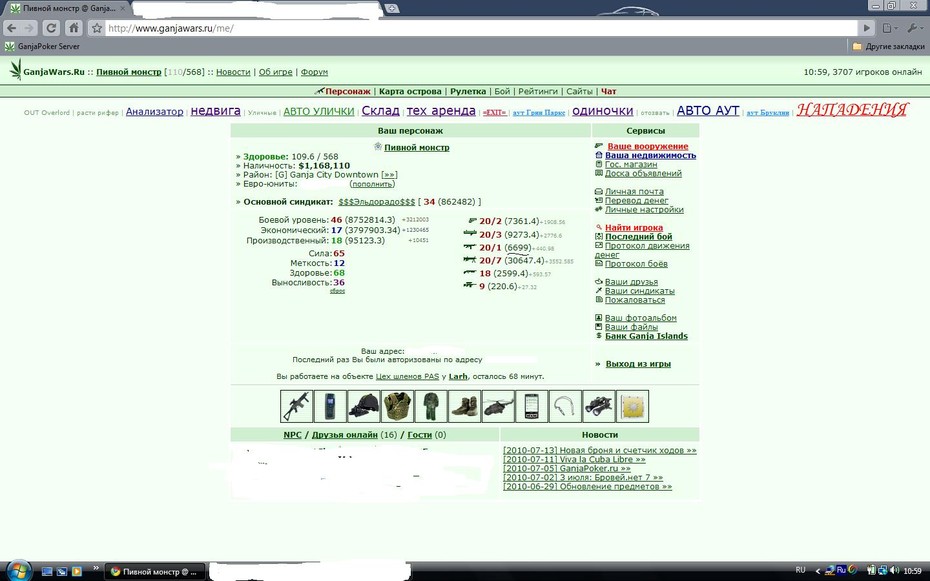The height and width of the screenshot is (581, 930).
Task: Click the Chrome 'Пивной монстр' taskbar button
Action: point(155,572)
